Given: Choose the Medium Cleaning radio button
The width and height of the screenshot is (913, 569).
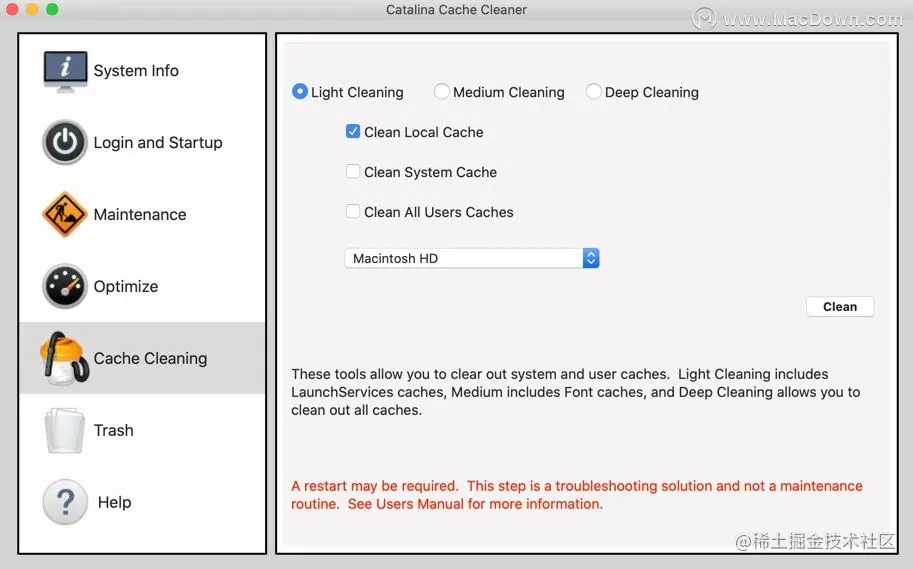Looking at the screenshot, I should [x=441, y=91].
